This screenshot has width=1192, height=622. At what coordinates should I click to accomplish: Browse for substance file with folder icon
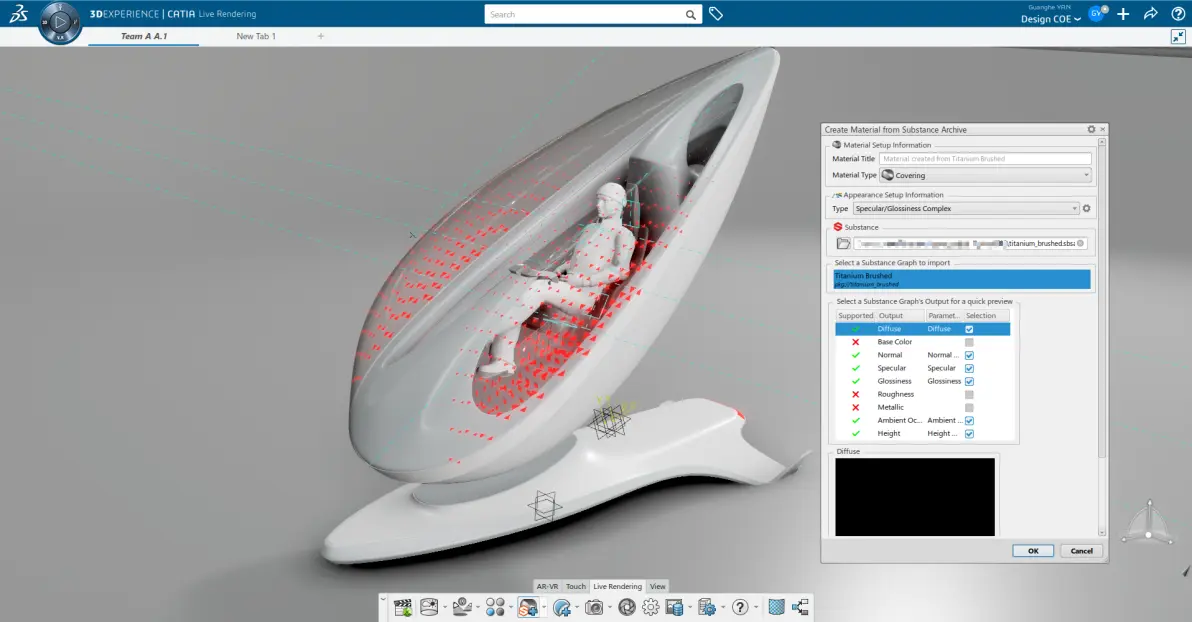843,243
